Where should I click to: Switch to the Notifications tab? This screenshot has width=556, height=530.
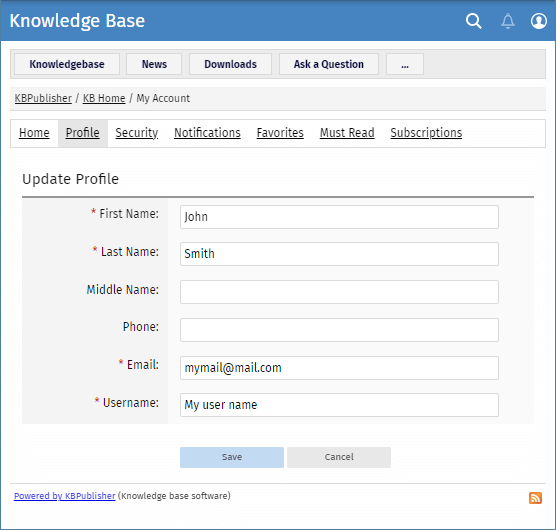tap(207, 133)
